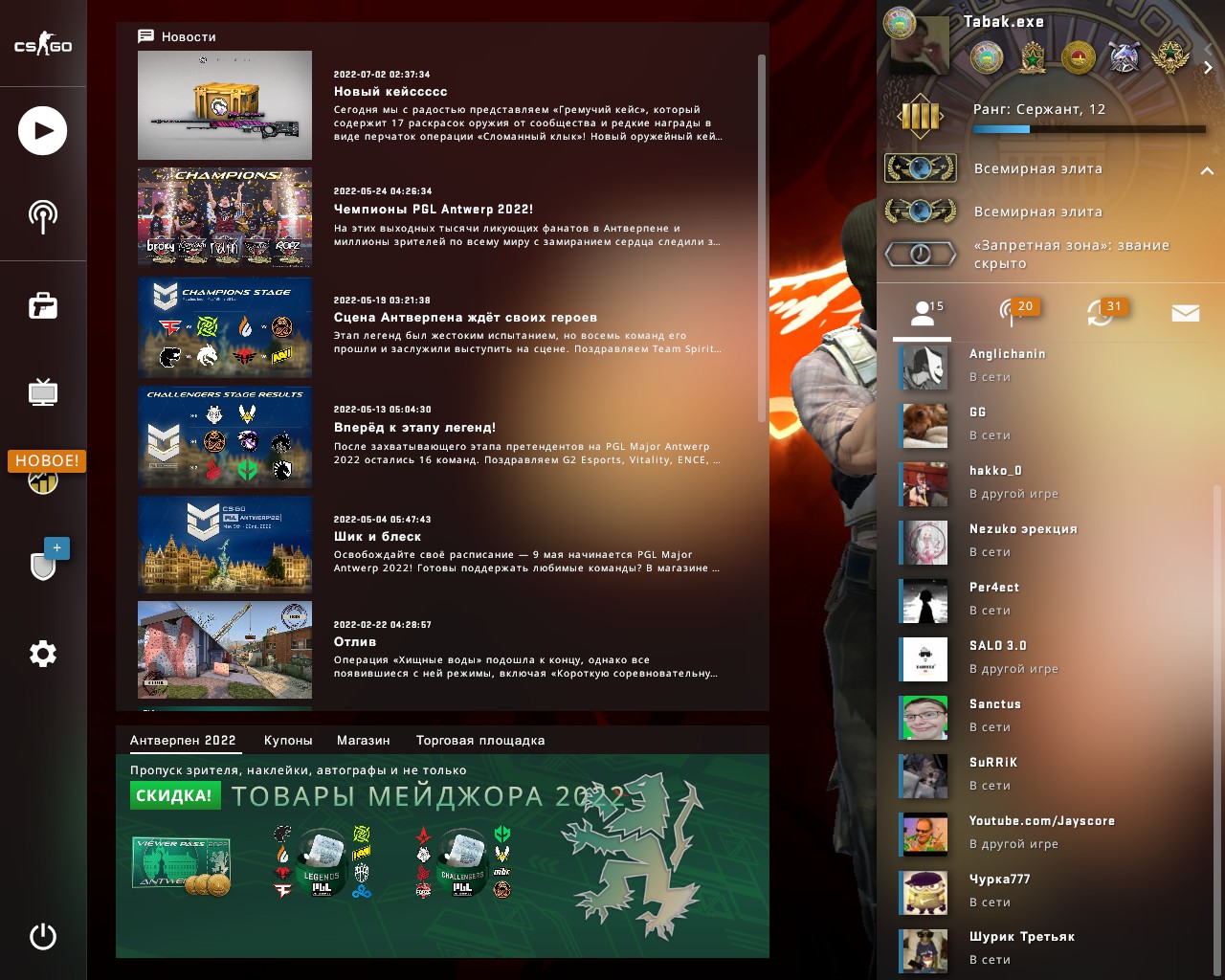Click the Ранг: Сержант, 12 label

[1039, 109]
